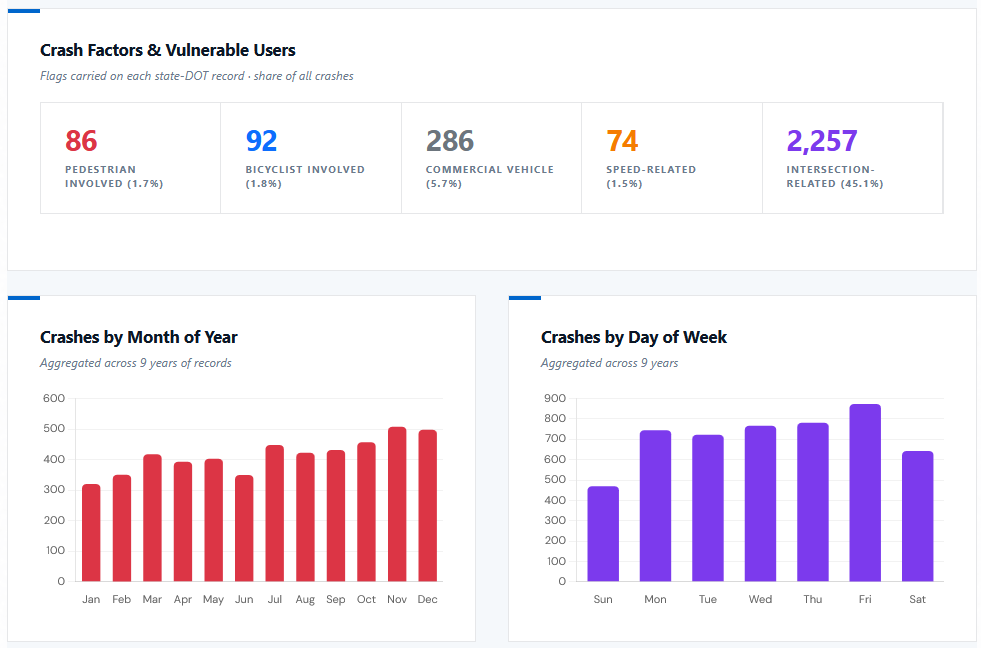Image resolution: width=981 pixels, height=648 pixels.
Task: Click the Saturday bar in weekday chart
Action: pyautogui.click(x=918, y=517)
